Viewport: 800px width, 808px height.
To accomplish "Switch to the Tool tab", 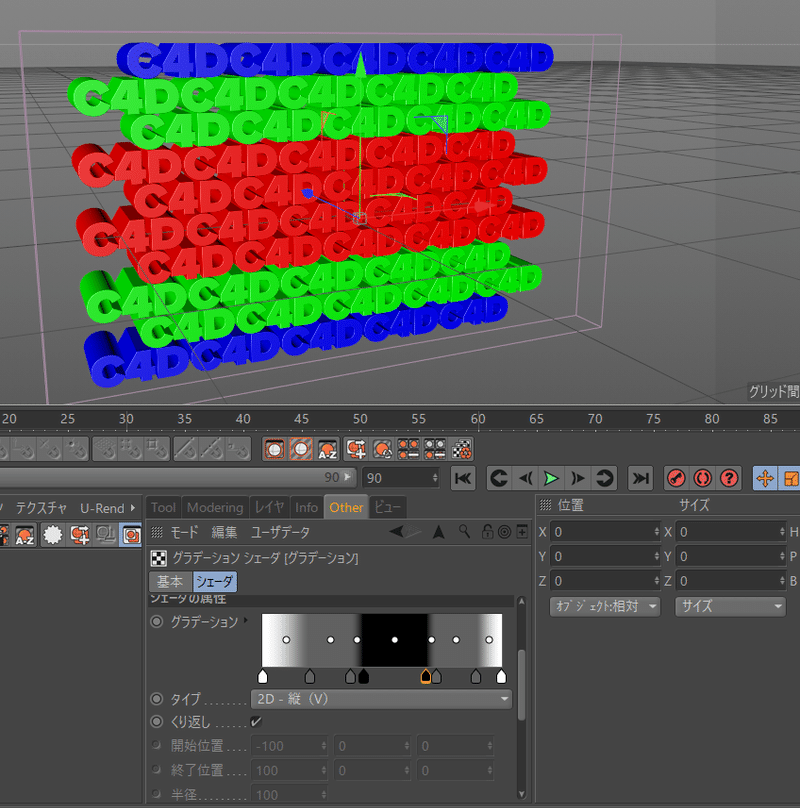I will click(163, 508).
